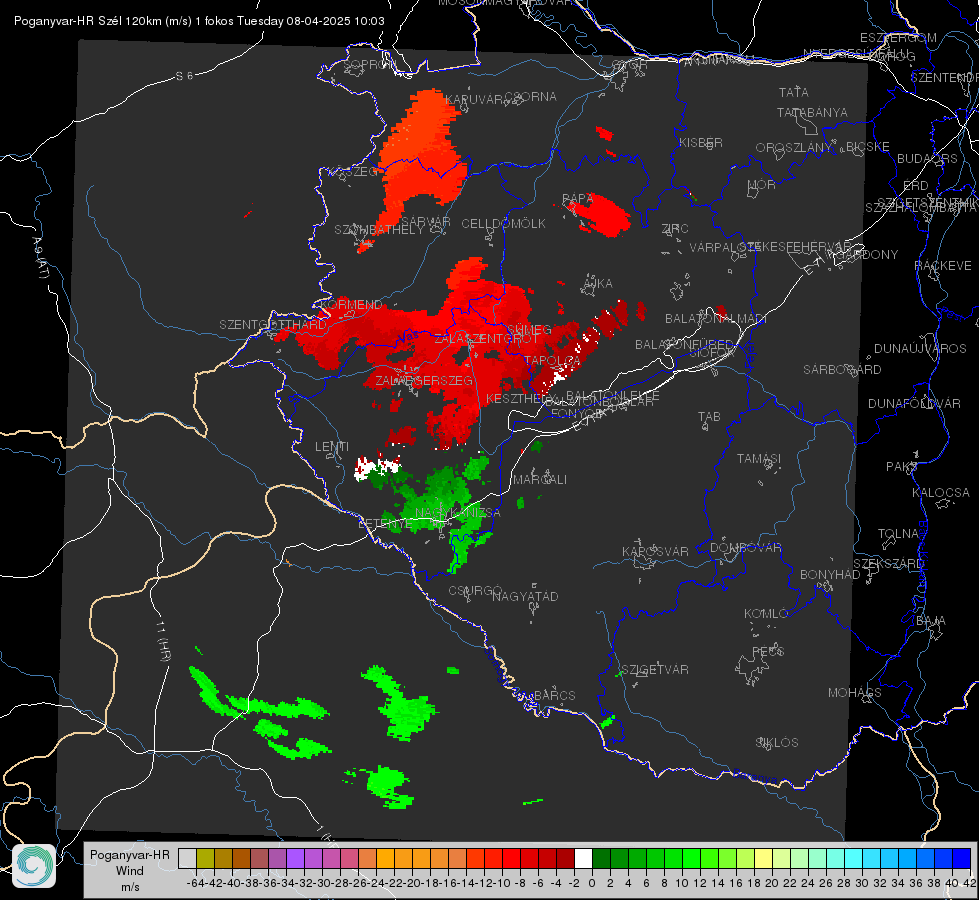Viewport: 979px width, 900px height.
Task: Click the 'Poganyvar-HR' legend label
Action: point(130,855)
